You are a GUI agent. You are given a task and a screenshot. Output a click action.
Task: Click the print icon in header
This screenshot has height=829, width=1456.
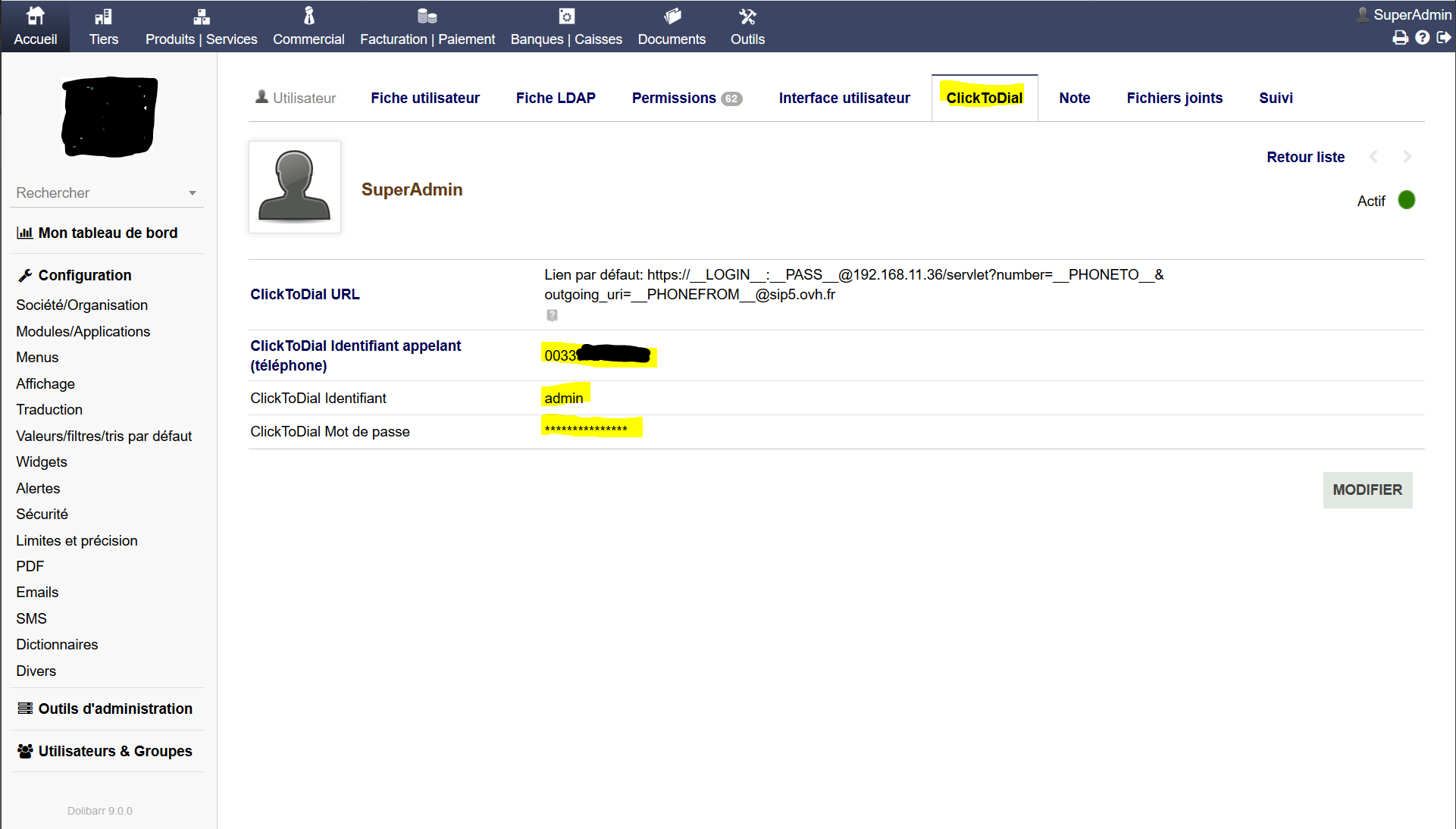(x=1400, y=38)
